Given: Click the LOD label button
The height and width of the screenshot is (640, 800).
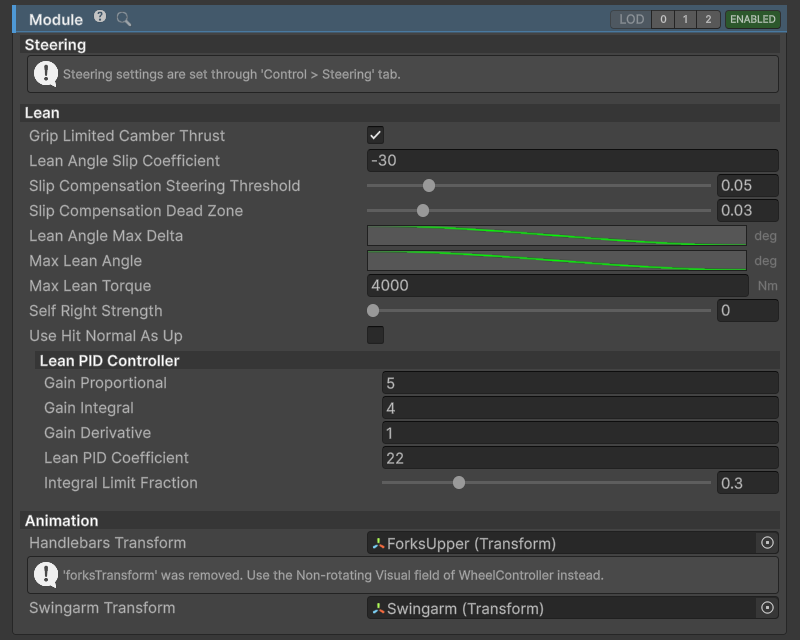Looking at the screenshot, I should click(631, 19).
